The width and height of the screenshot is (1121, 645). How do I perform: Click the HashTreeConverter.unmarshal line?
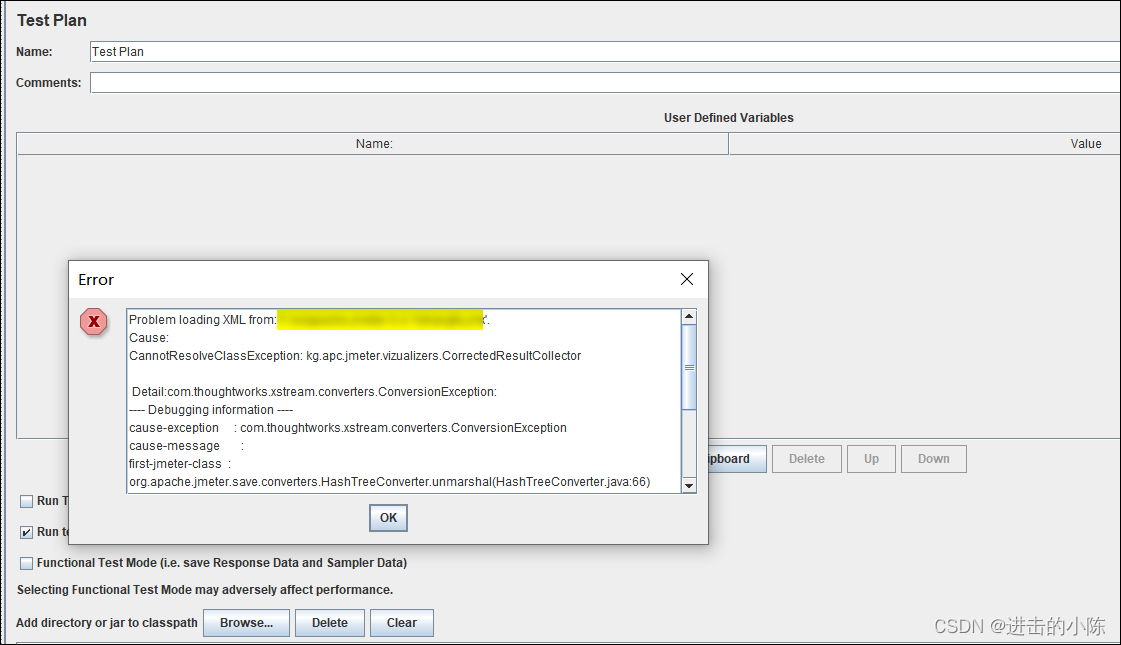click(390, 482)
